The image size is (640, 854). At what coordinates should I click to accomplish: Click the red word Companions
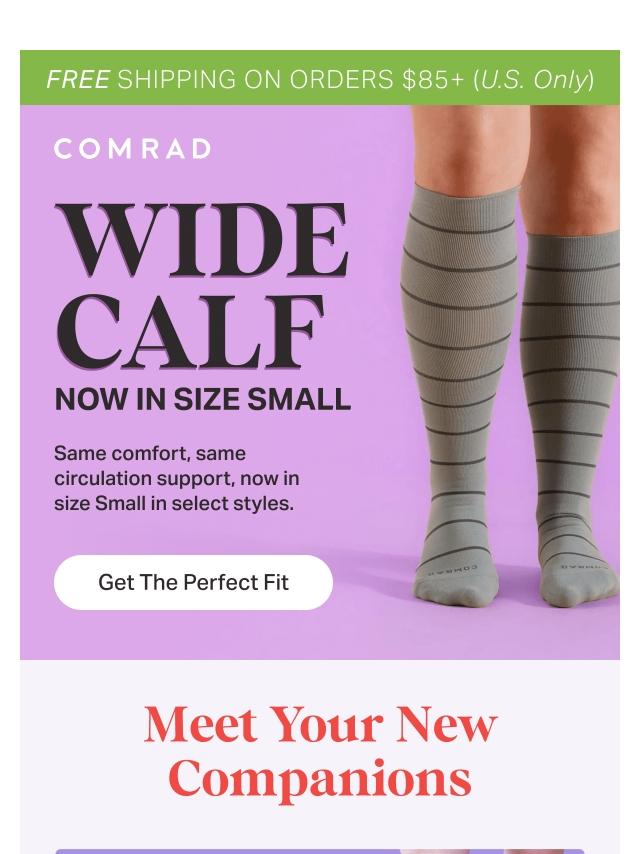click(x=320, y=779)
